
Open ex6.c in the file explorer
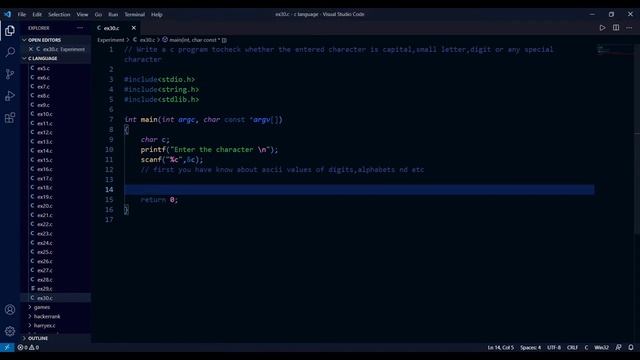pyautogui.click(x=43, y=78)
